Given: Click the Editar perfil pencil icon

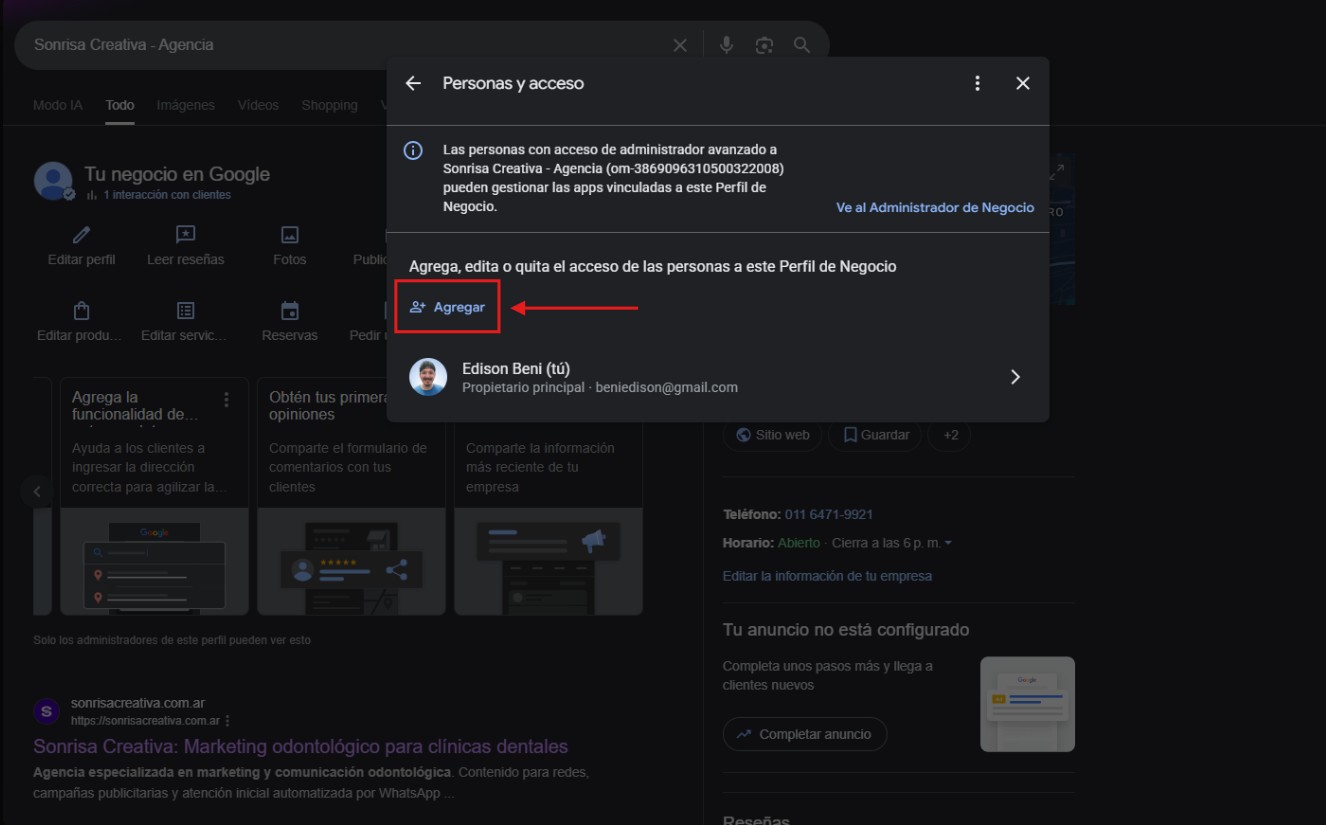Looking at the screenshot, I should click(82, 235).
